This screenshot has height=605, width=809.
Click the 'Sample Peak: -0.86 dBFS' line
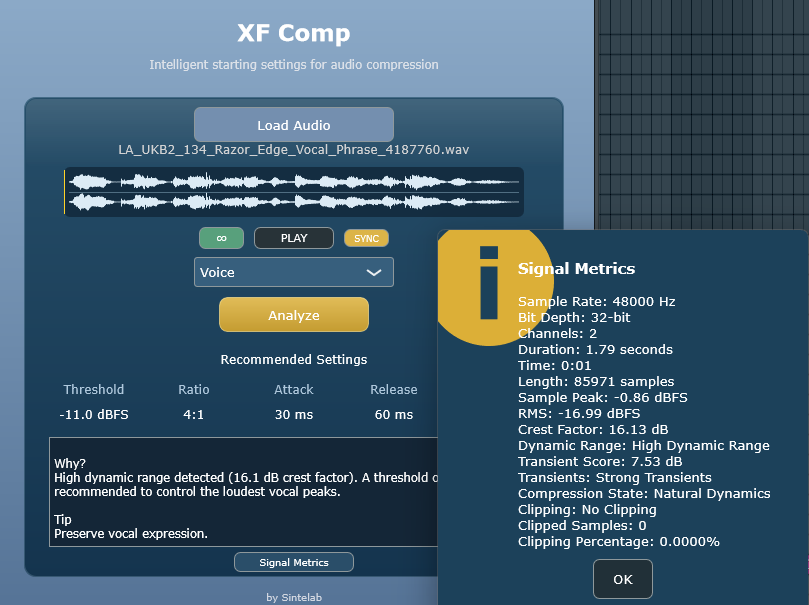click(603, 398)
